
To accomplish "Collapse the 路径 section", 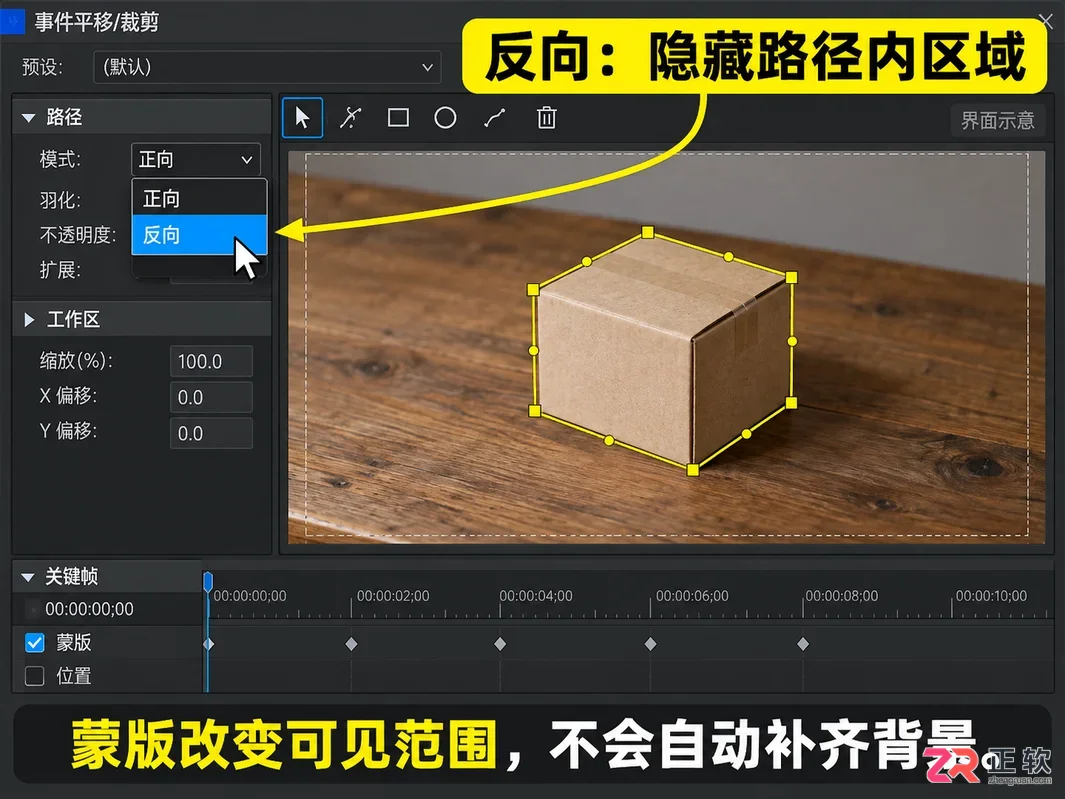I will [29, 118].
